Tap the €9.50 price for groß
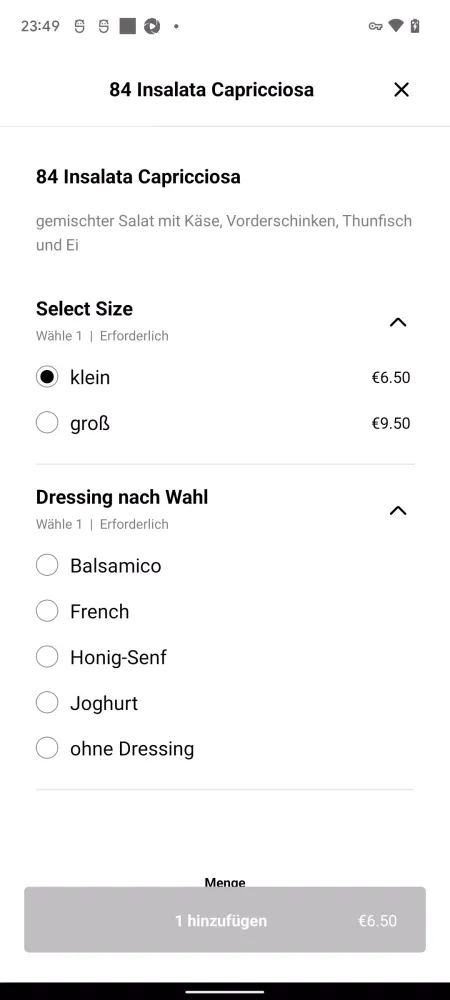The image size is (450, 1000). coord(391,423)
